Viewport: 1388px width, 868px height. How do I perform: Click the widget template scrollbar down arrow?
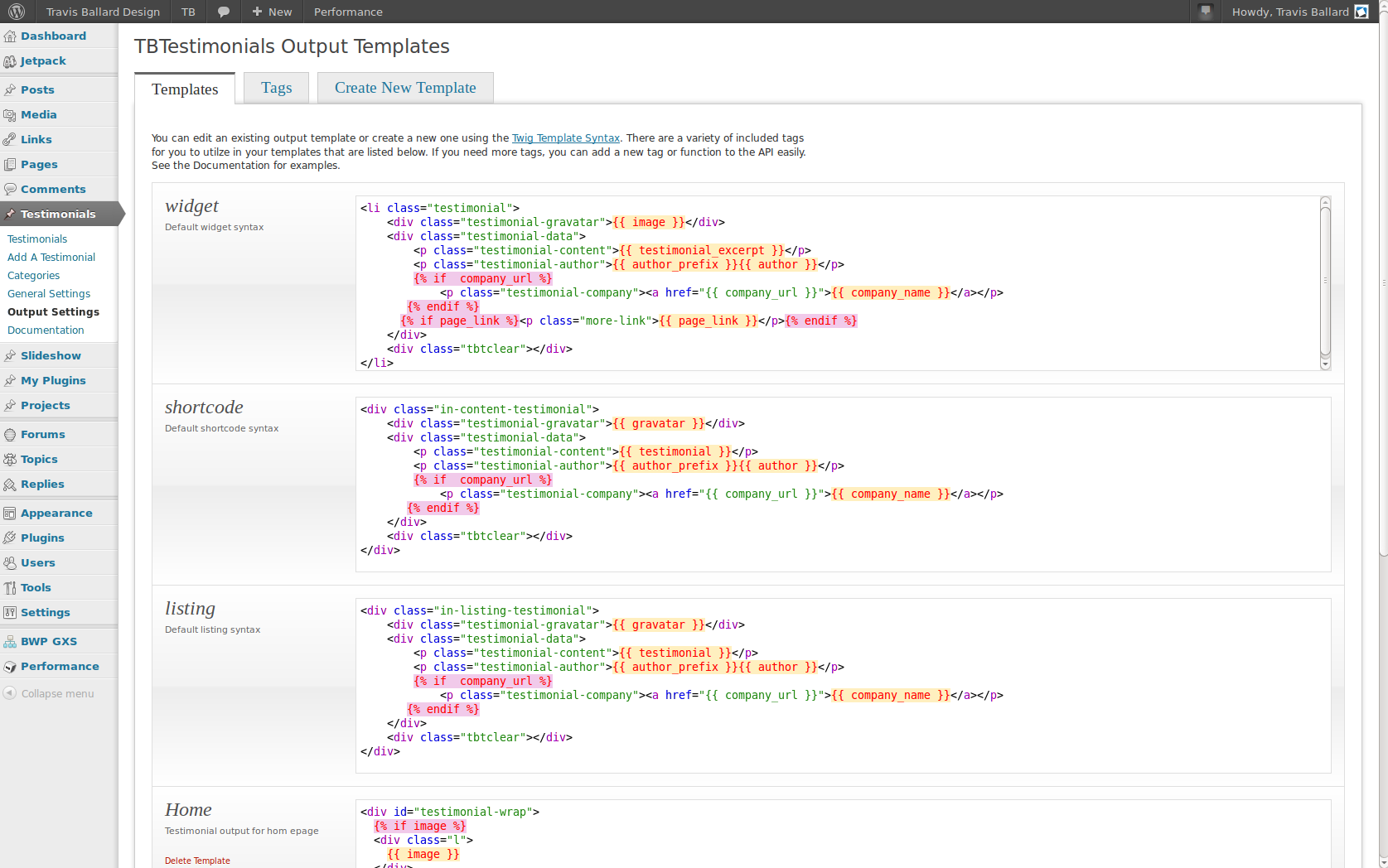pyautogui.click(x=1325, y=364)
